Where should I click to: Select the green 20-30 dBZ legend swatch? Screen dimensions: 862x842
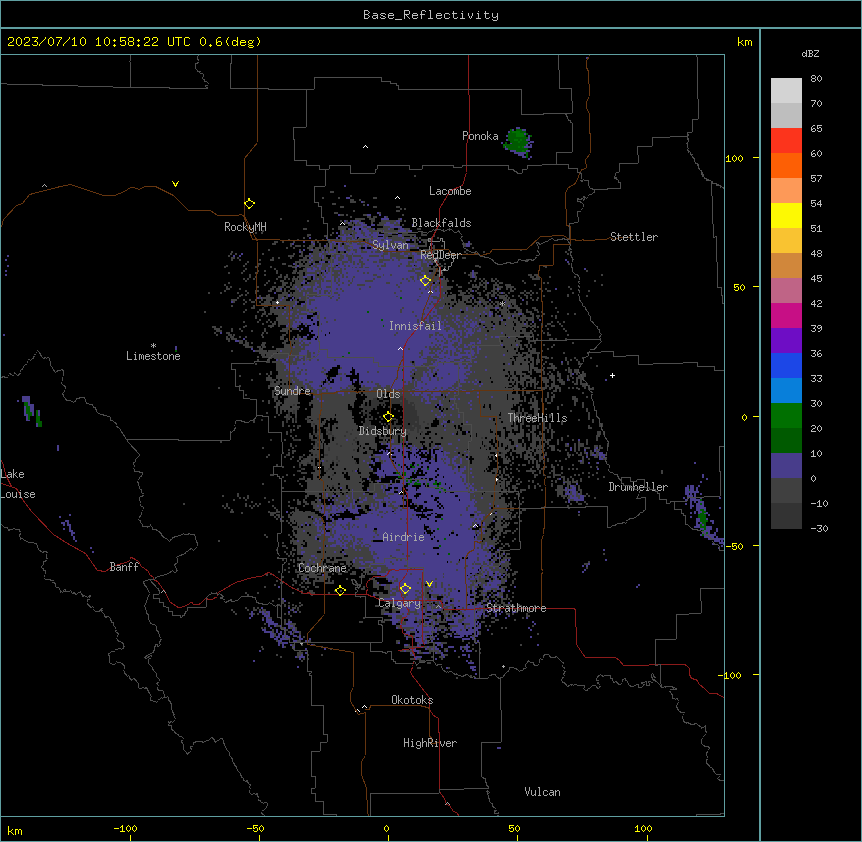(786, 416)
